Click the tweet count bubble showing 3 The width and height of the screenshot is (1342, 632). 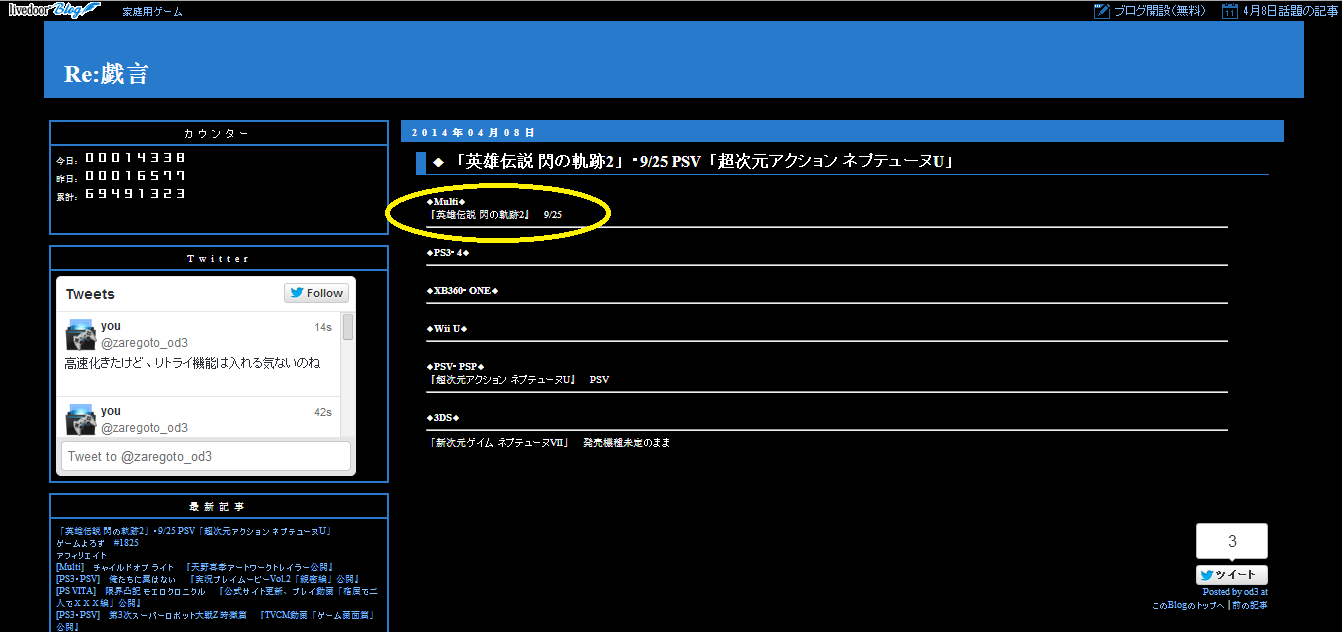1232,541
